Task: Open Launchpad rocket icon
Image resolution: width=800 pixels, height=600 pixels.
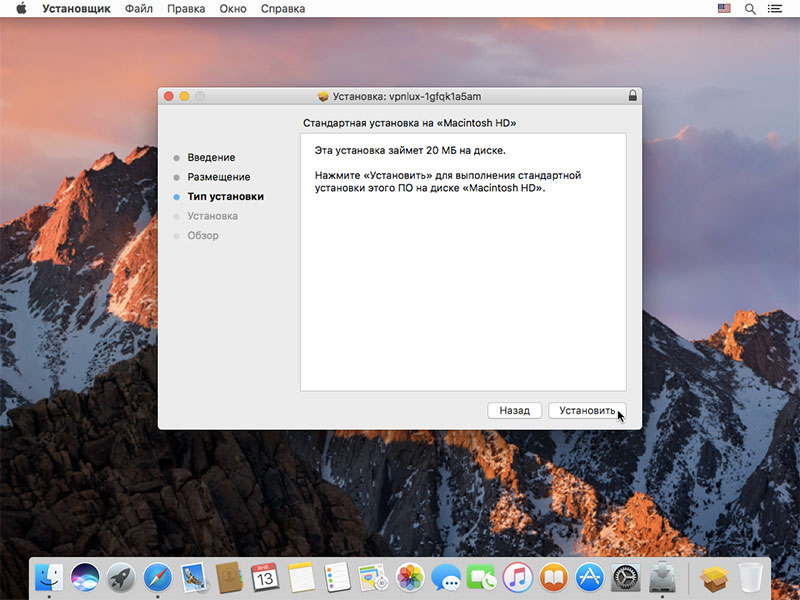Action: point(121,578)
